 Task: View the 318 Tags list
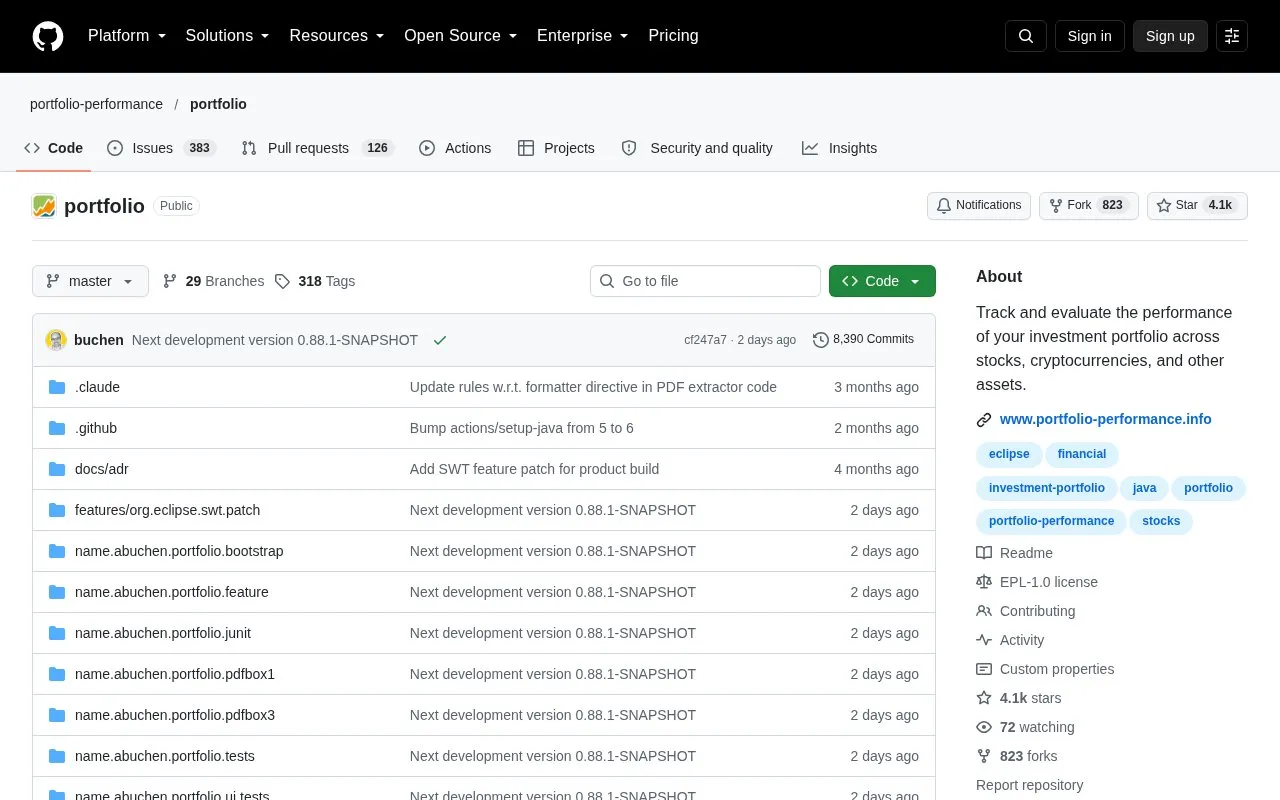[x=315, y=281]
